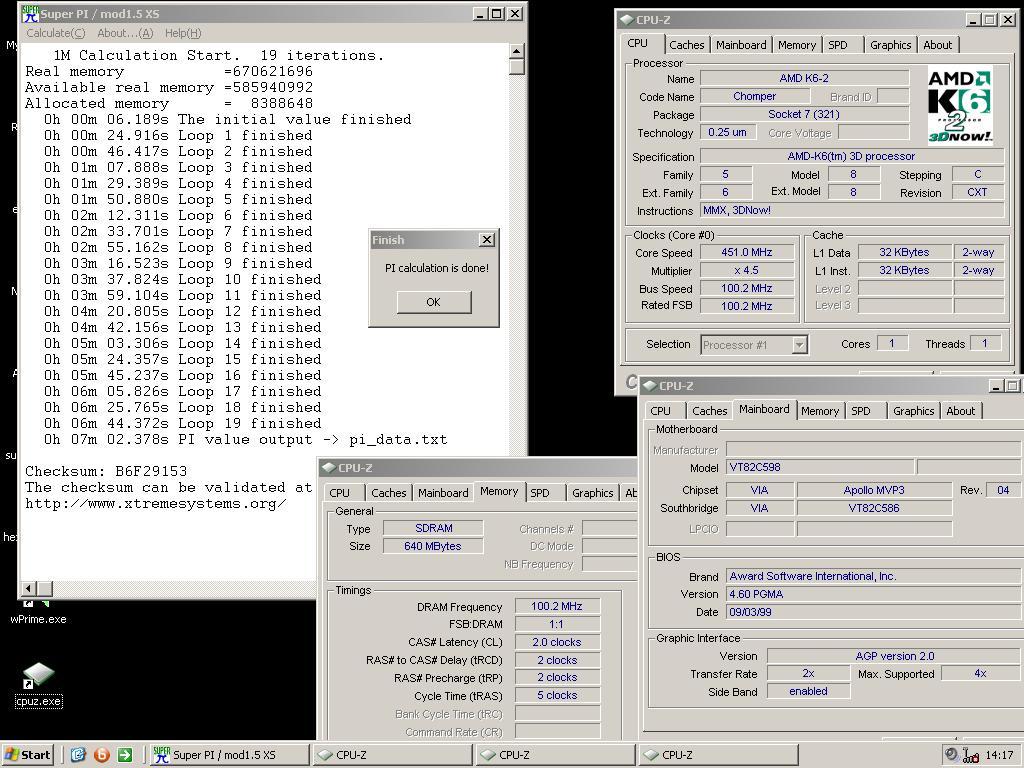
Task: Click the Core Speed 451.0 MHz value
Action: point(747,252)
